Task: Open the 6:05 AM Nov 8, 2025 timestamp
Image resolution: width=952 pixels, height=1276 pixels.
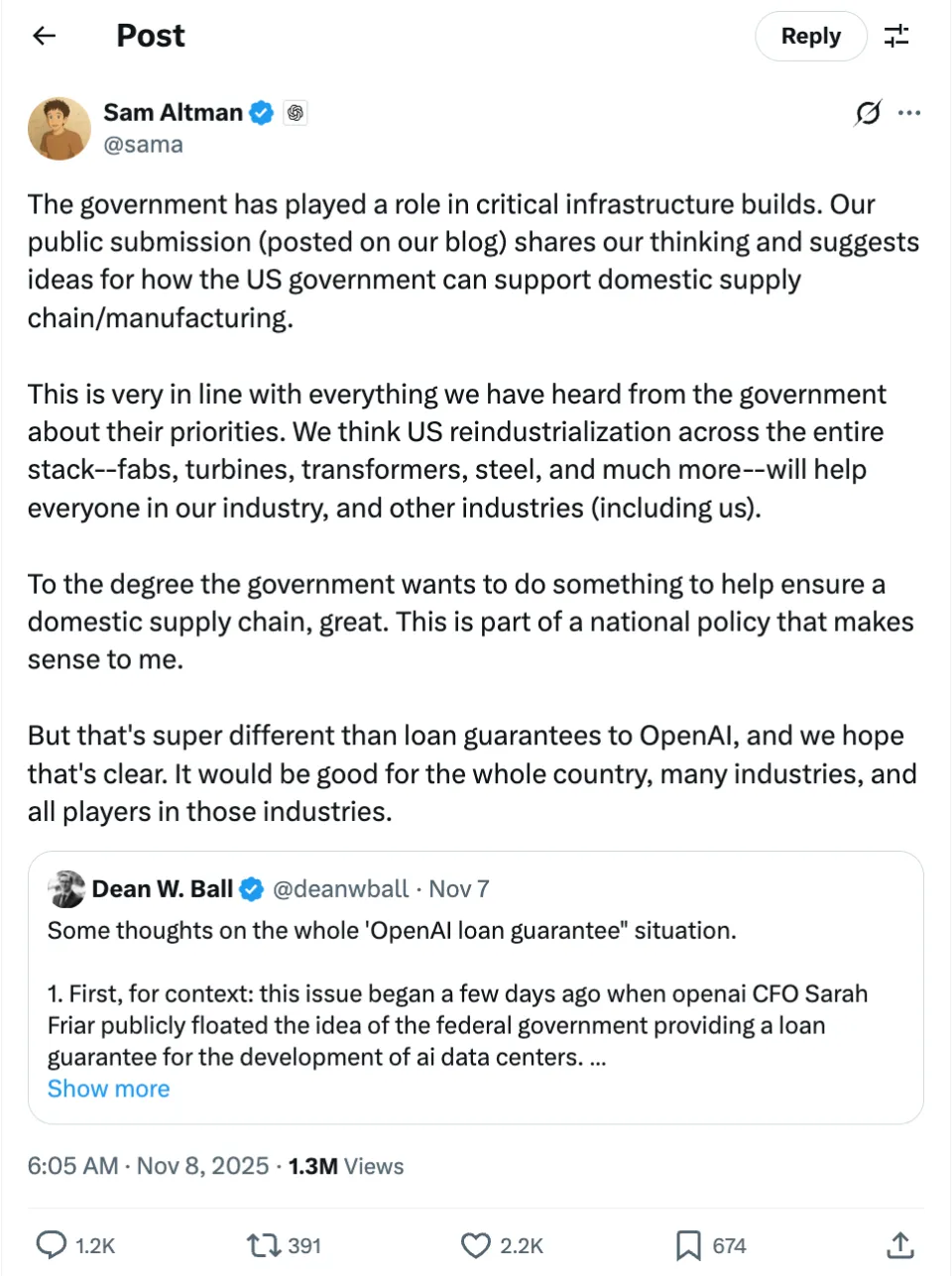Action: click(148, 1166)
